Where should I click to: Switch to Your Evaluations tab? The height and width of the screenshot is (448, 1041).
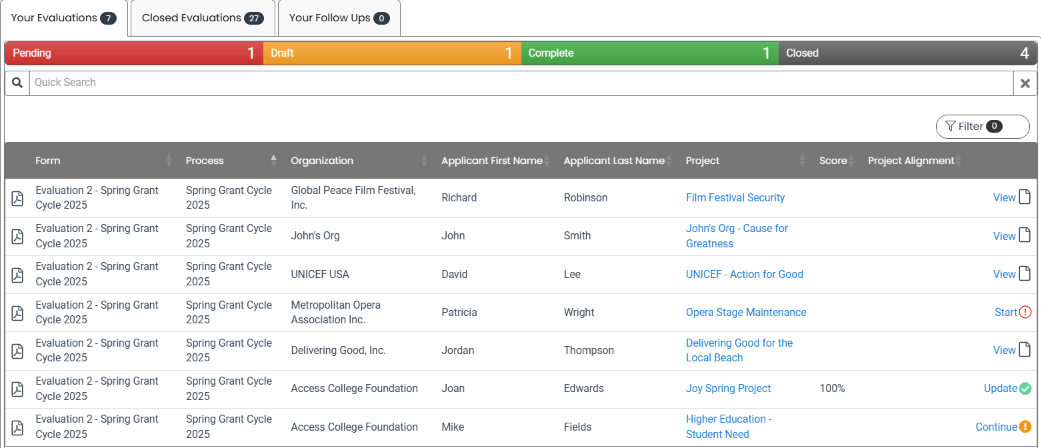tap(64, 18)
